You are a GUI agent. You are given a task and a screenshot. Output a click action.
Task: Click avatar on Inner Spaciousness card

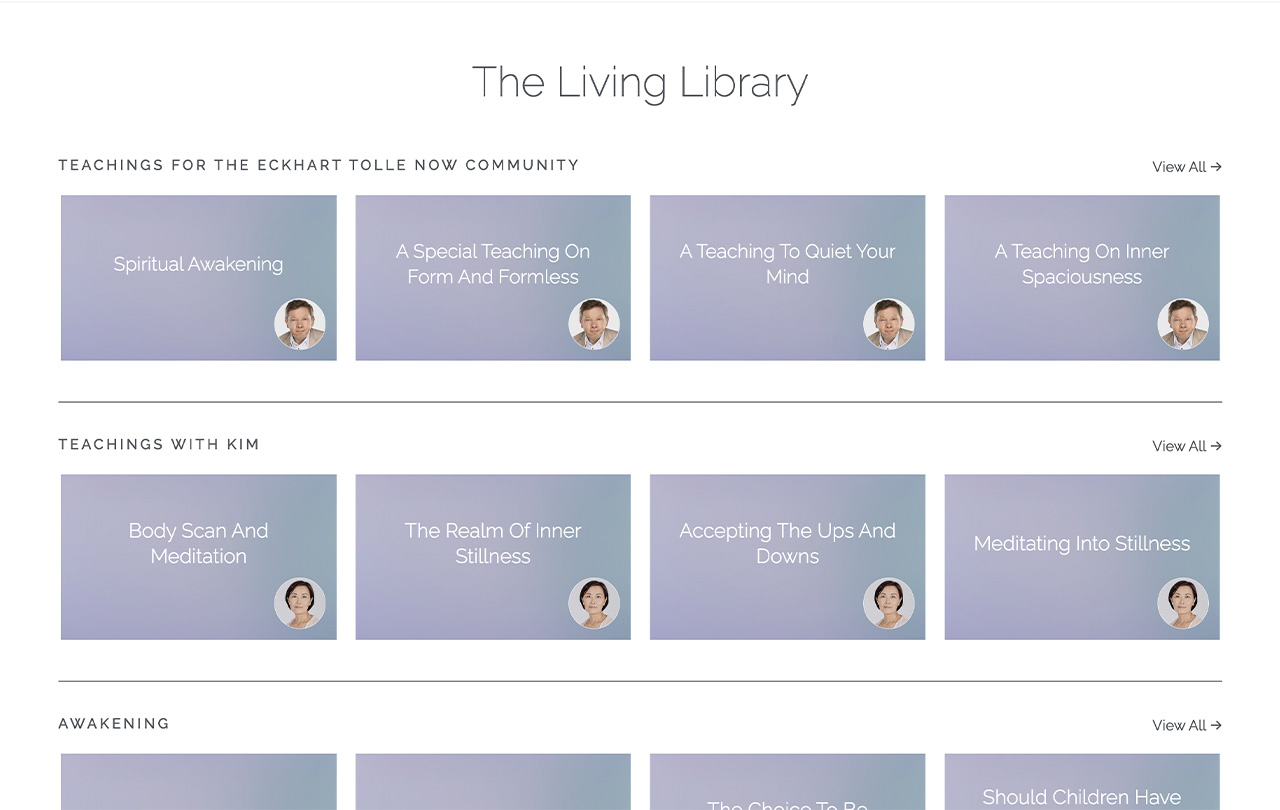click(x=1183, y=324)
